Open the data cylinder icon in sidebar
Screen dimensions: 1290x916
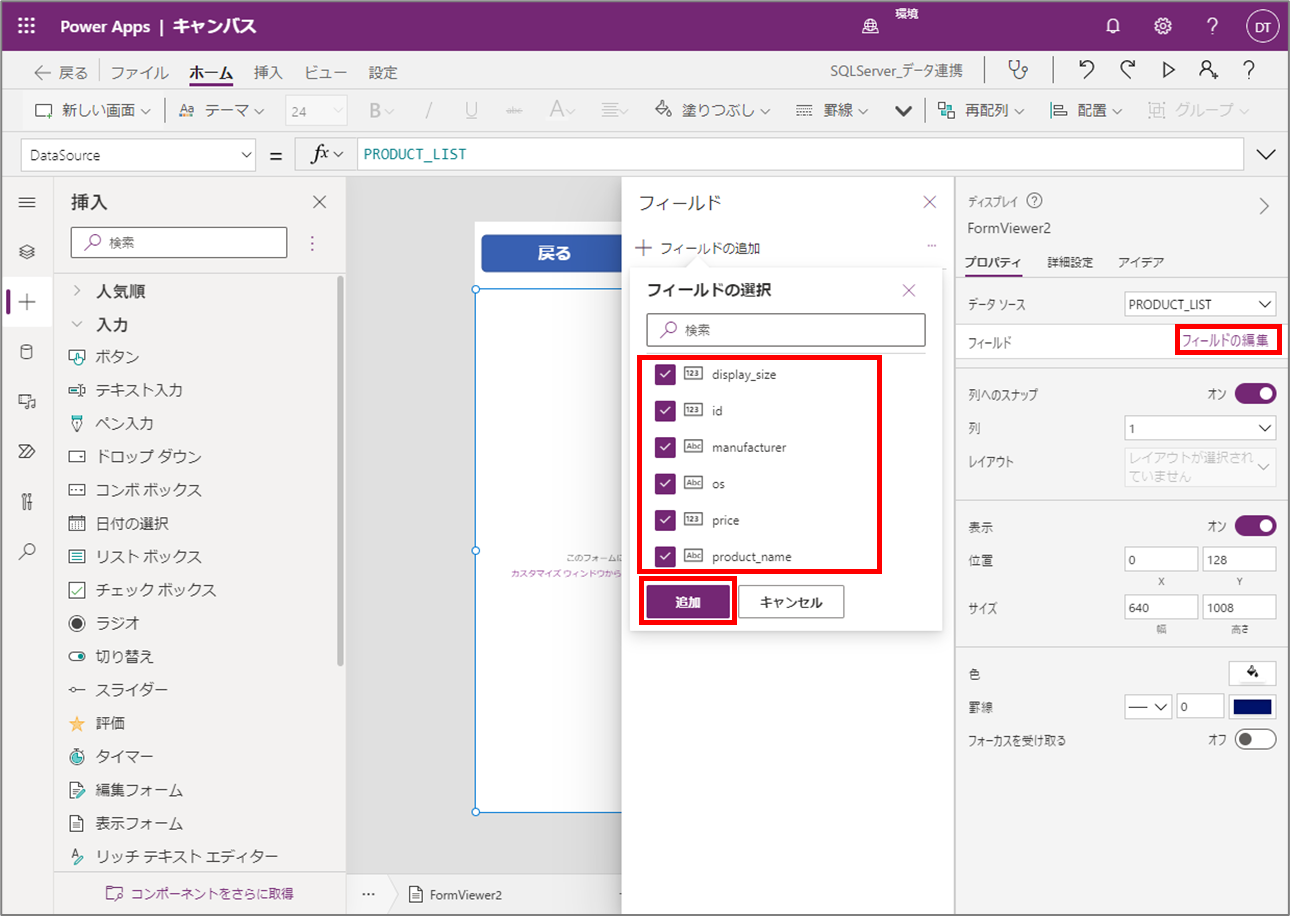coord(27,351)
